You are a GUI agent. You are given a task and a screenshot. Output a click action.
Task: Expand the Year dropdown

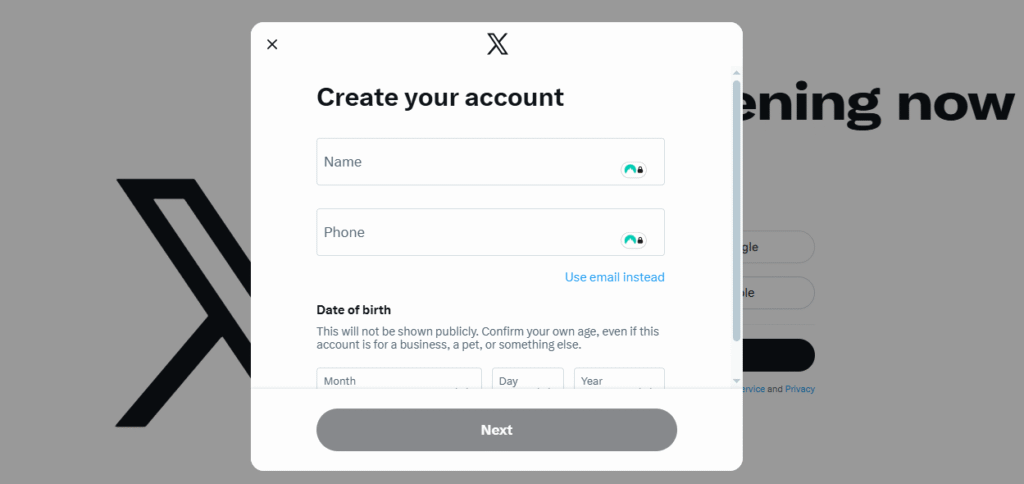pyautogui.click(x=619, y=379)
